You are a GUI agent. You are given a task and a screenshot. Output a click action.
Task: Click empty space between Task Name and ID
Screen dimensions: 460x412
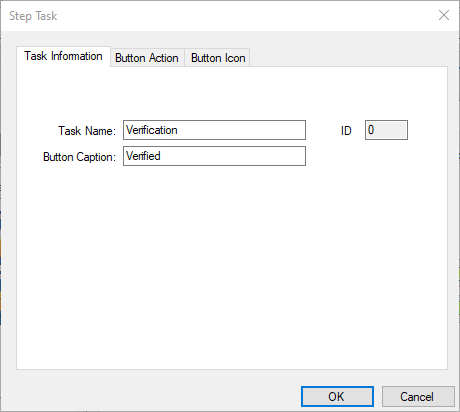tap(323, 130)
